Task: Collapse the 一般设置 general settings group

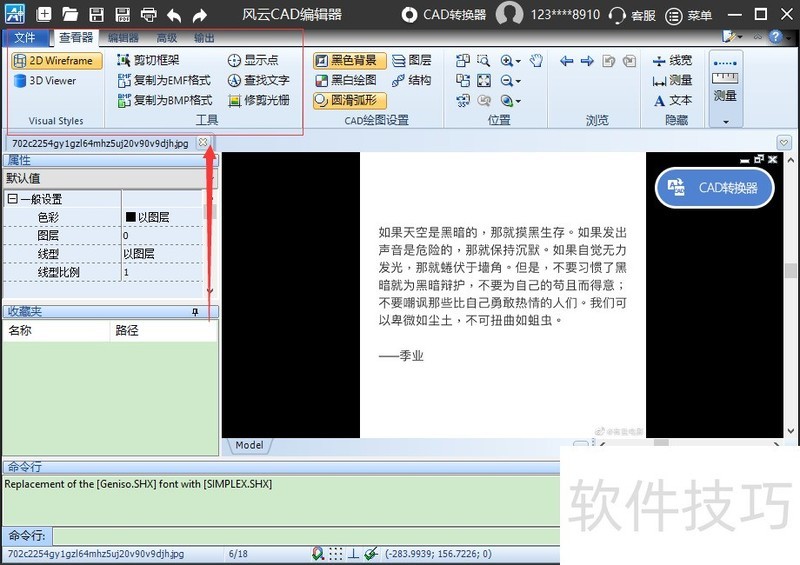Action: coord(12,199)
